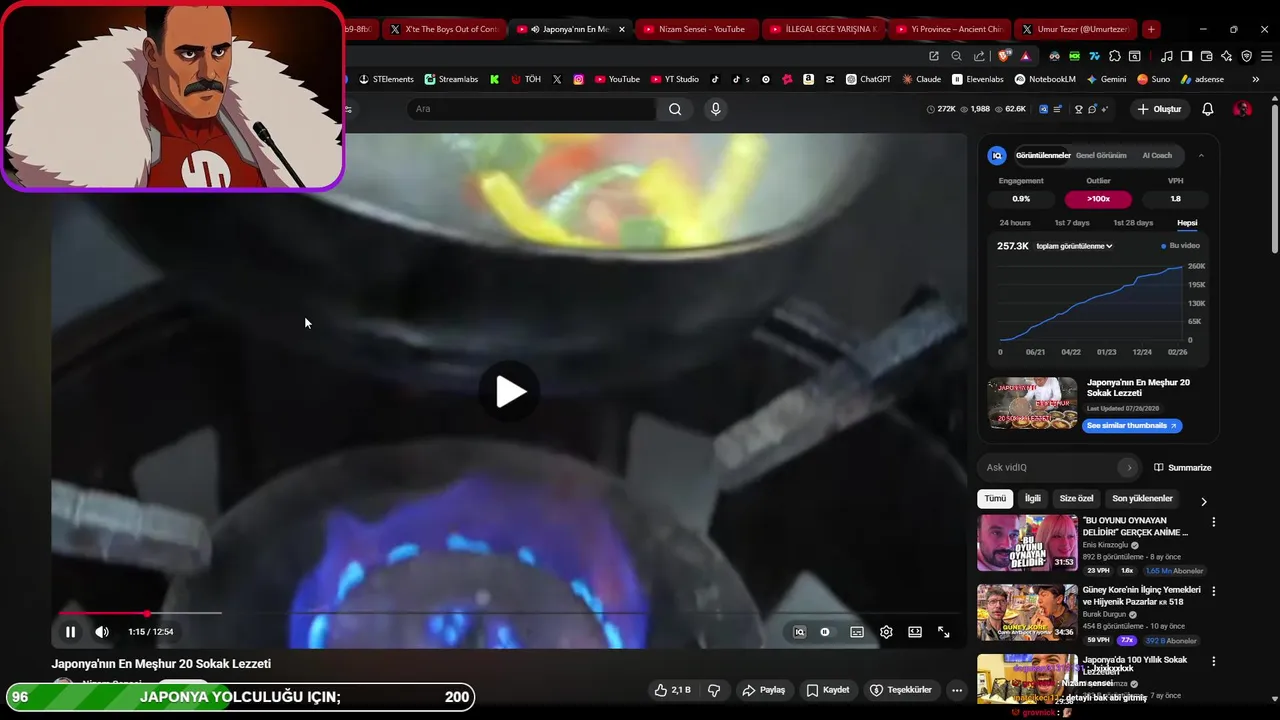1280x720 pixels.
Task: Click the search magnifier button in YouTube
Action: [x=675, y=109]
